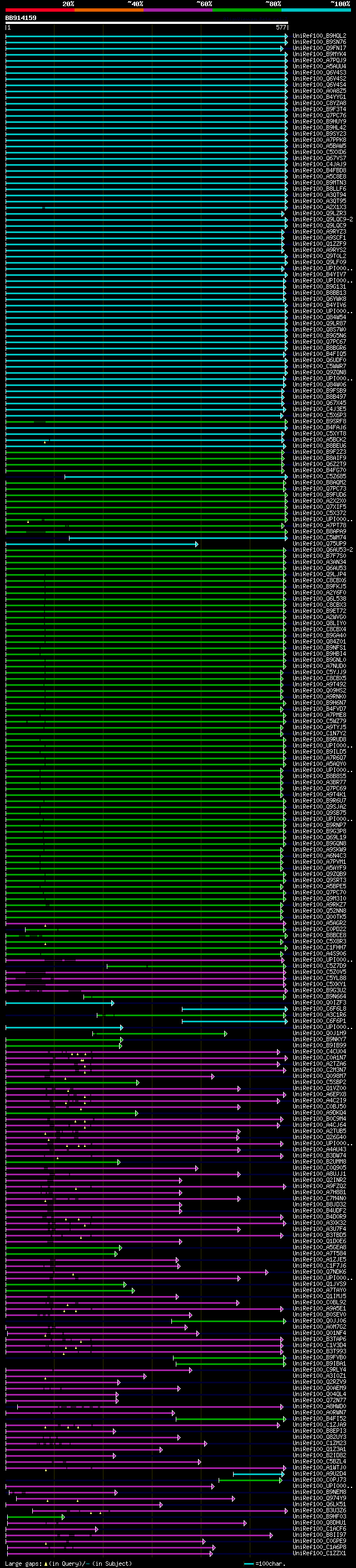Click the white query ruler bar
356x1568 pixels.
[x=147, y=23]
